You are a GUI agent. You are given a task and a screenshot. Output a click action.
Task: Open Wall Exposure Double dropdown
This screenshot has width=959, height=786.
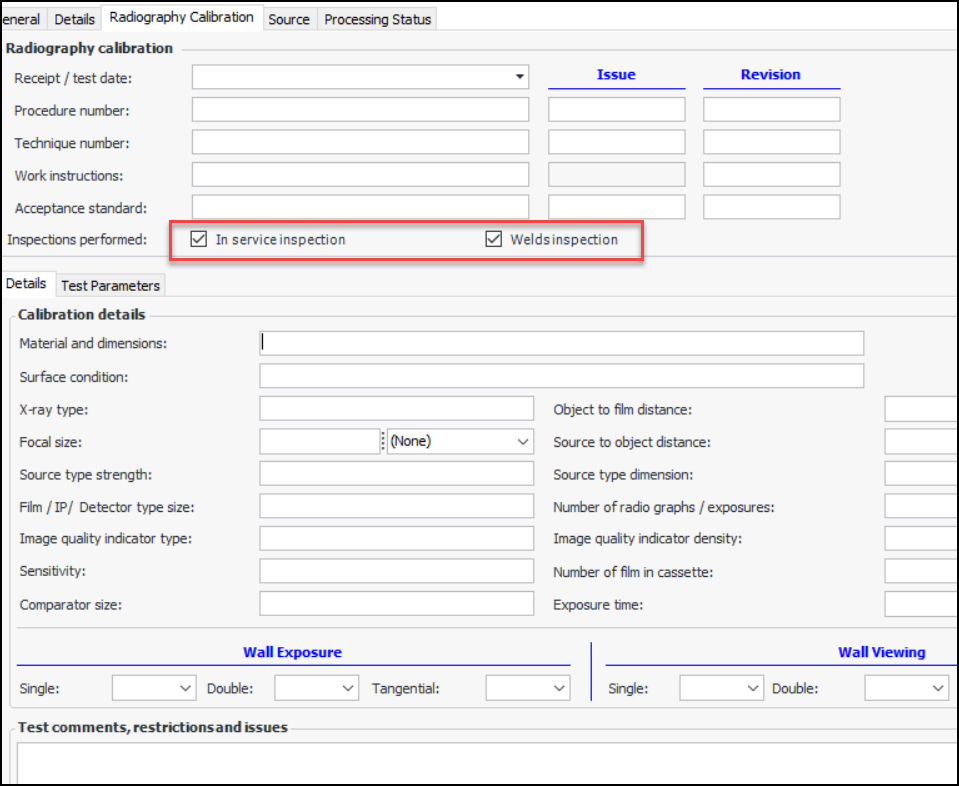pyautogui.click(x=348, y=688)
